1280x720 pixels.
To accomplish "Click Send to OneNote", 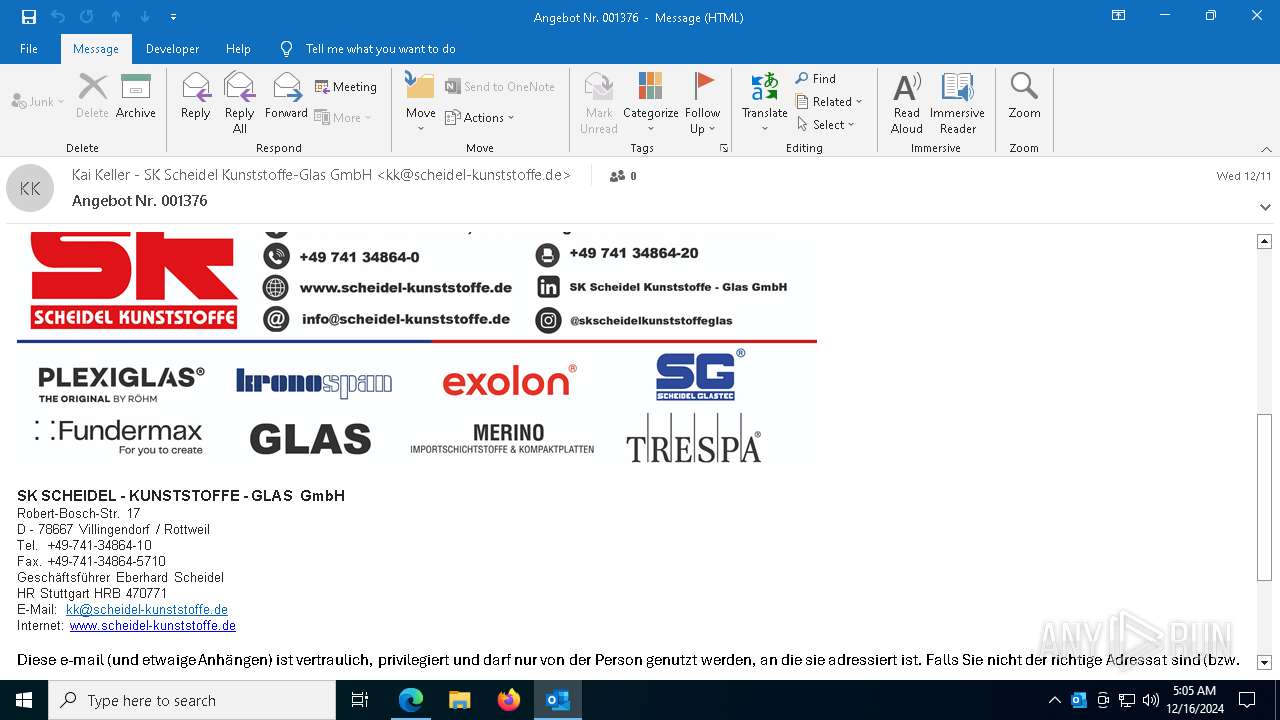I will click(x=500, y=87).
